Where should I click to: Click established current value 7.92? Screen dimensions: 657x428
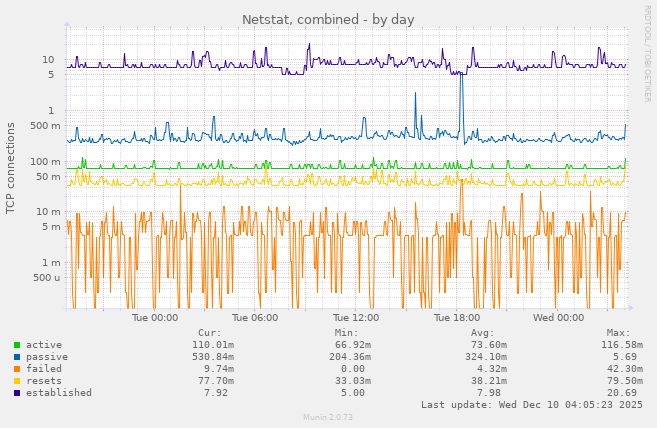point(216,393)
